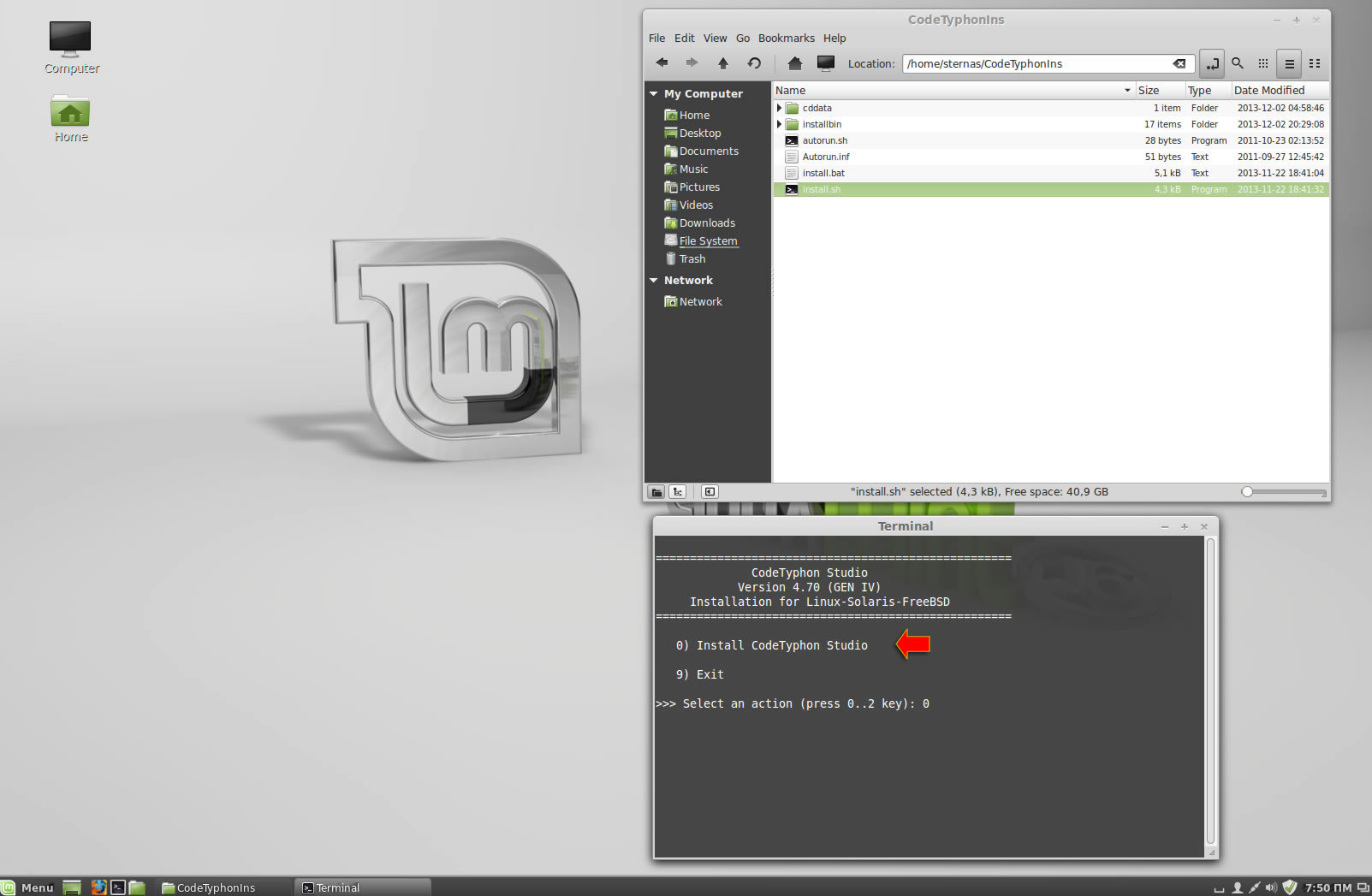The height and width of the screenshot is (896, 1372).
Task: Open the file search magnifier
Action: (1238, 63)
